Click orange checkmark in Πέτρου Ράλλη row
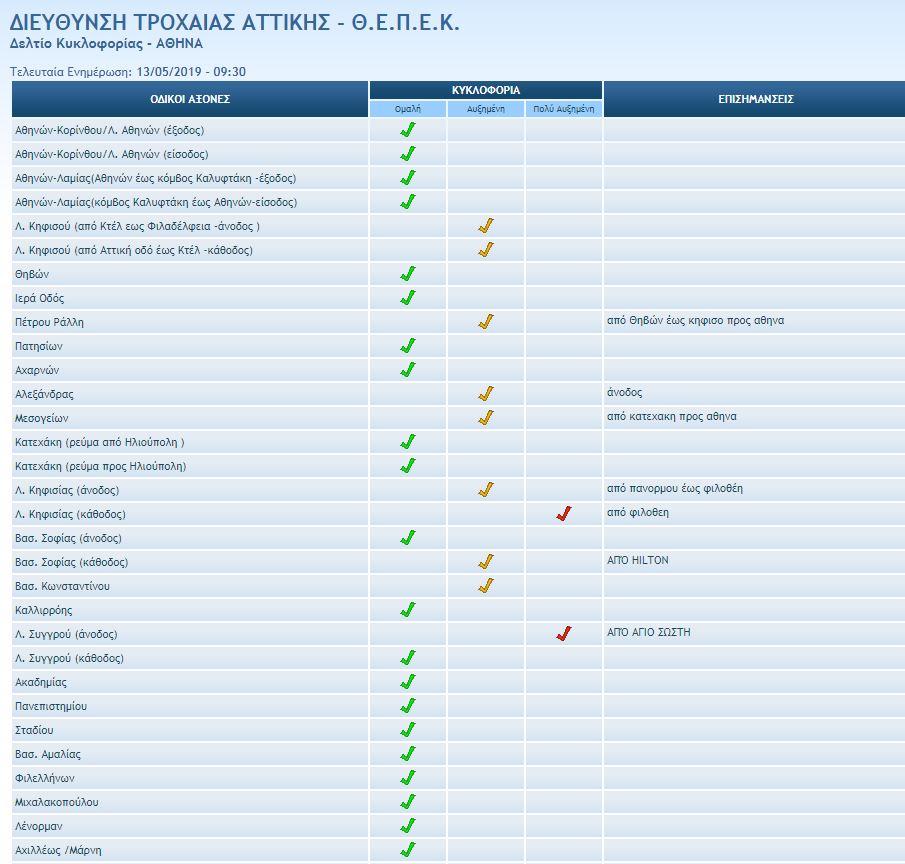 pyautogui.click(x=486, y=322)
